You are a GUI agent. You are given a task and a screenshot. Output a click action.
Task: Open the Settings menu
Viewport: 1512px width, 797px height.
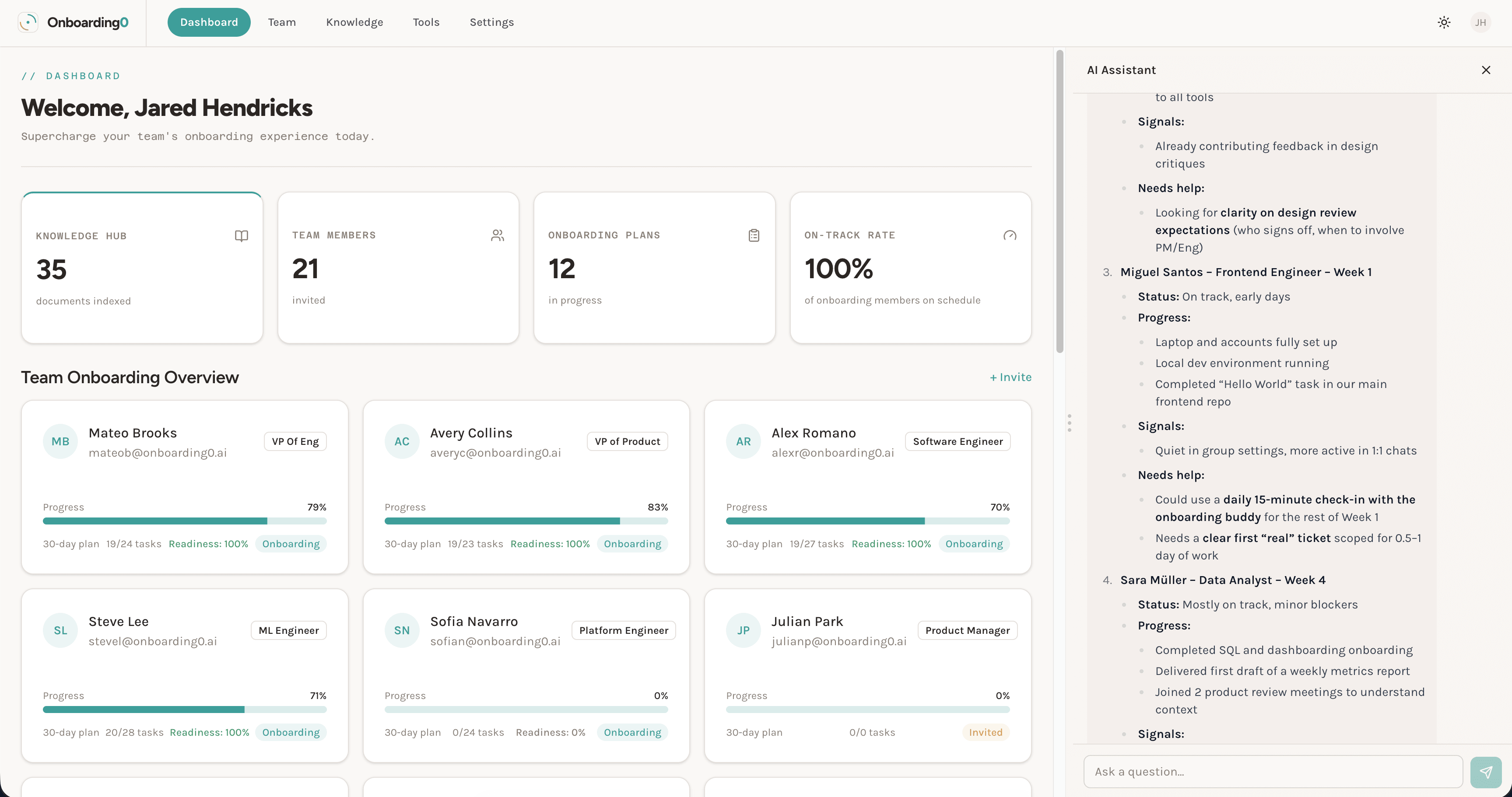pyautogui.click(x=492, y=22)
